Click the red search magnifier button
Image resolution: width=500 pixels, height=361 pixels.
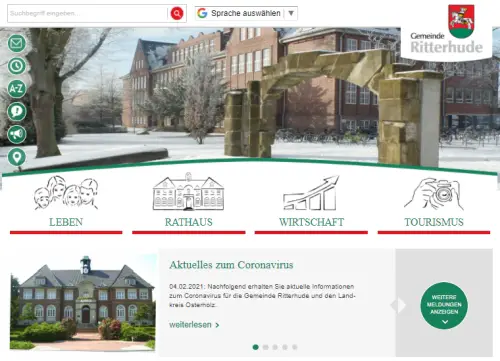point(177,14)
